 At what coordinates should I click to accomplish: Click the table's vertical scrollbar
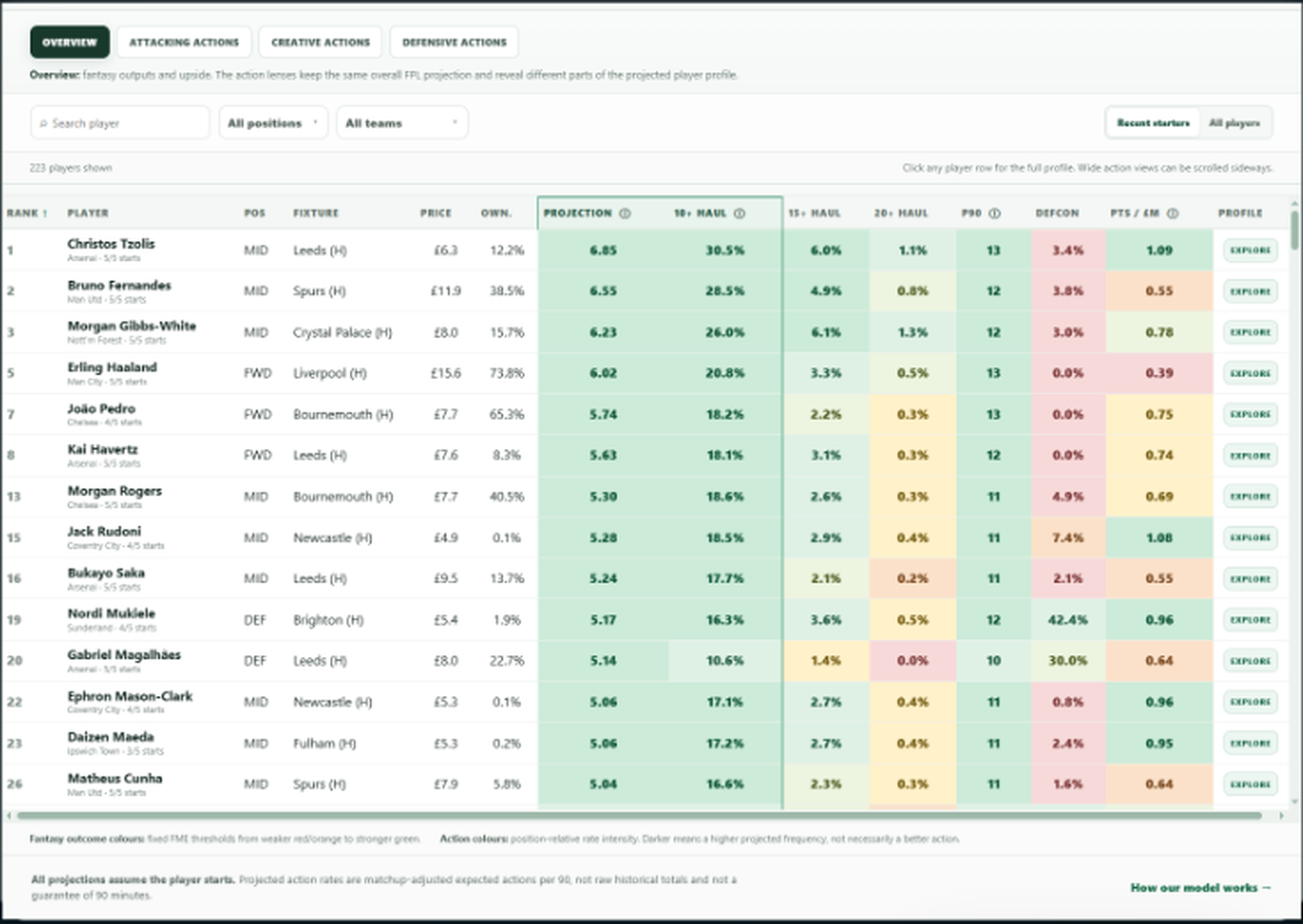tap(1295, 233)
